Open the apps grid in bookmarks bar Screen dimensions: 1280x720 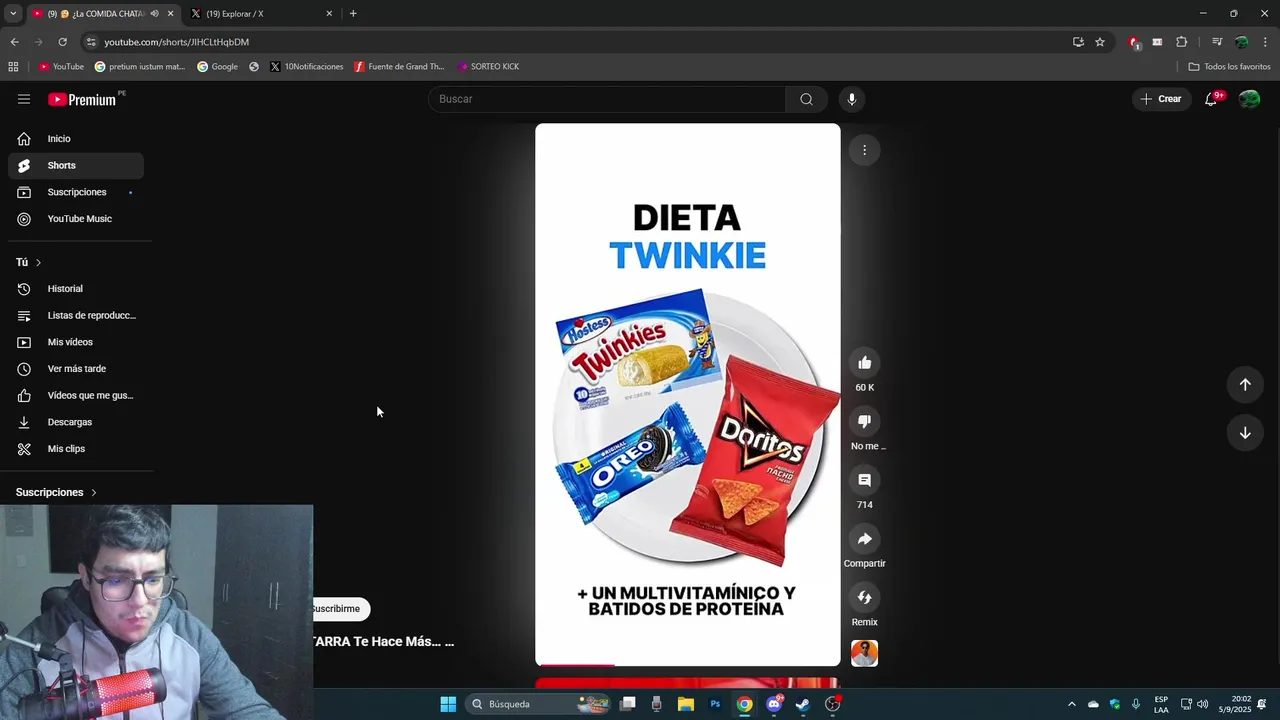13,67
